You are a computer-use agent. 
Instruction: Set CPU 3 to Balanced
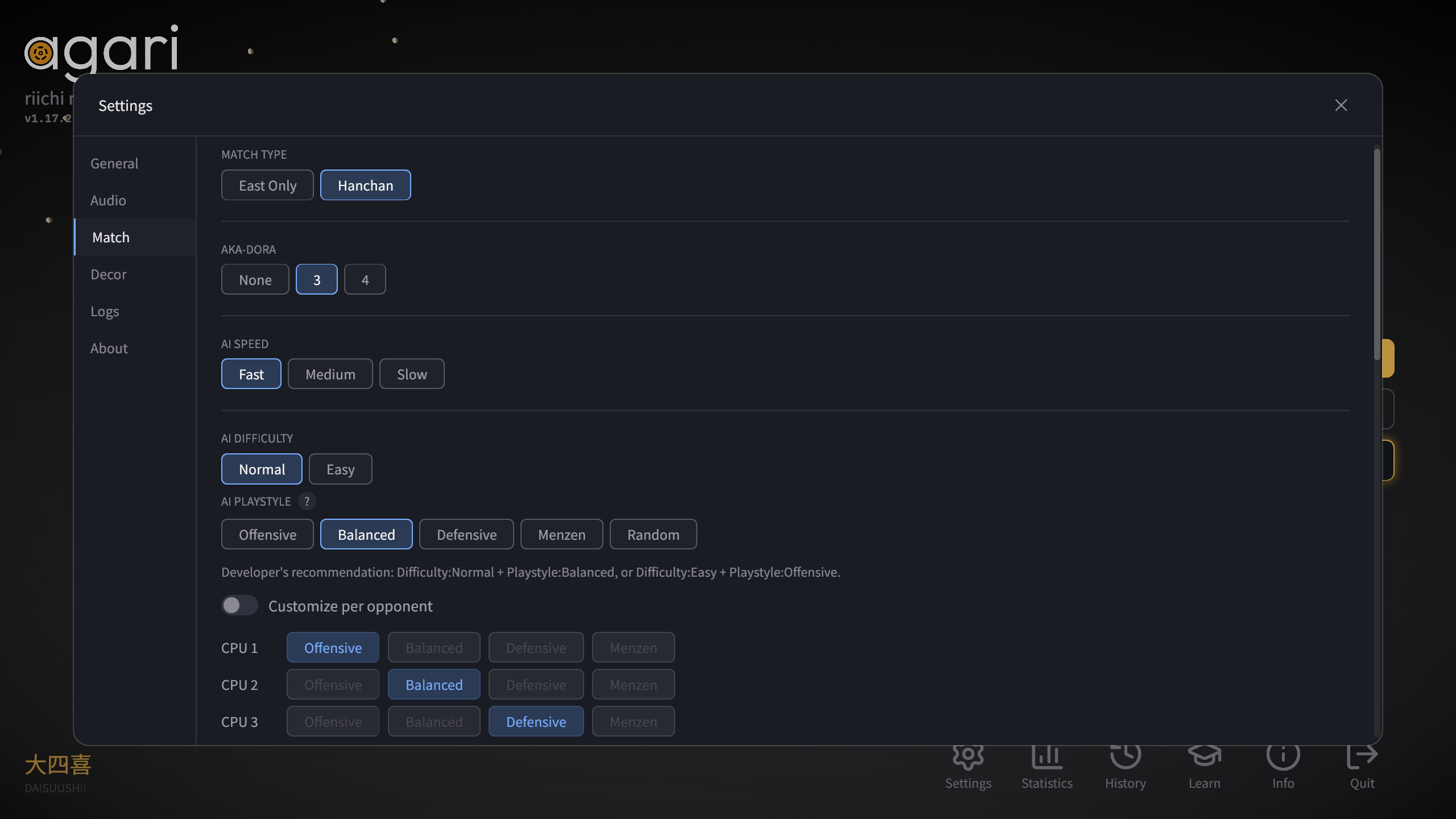pos(434,722)
